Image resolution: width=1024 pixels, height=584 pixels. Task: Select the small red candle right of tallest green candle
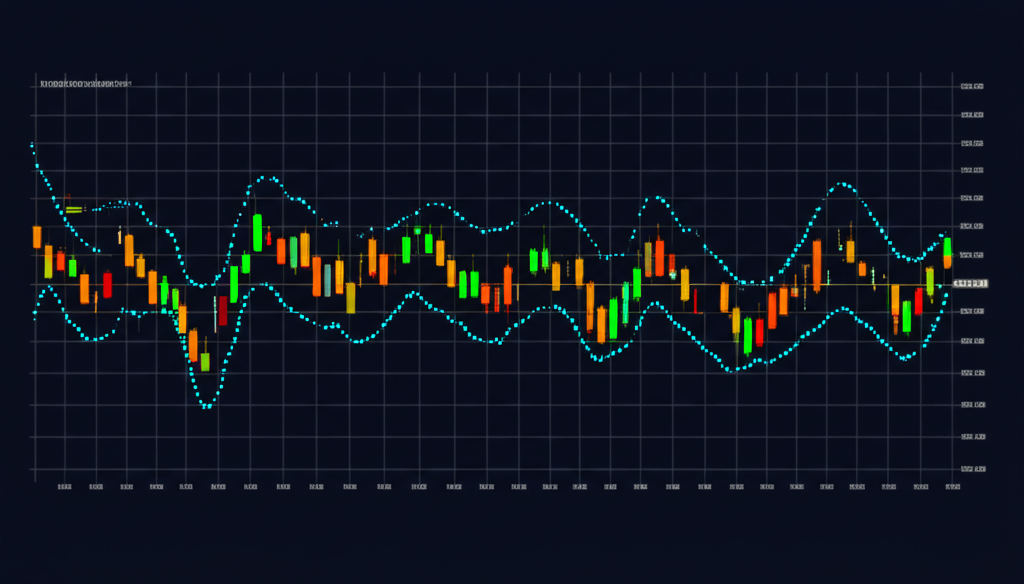point(281,250)
